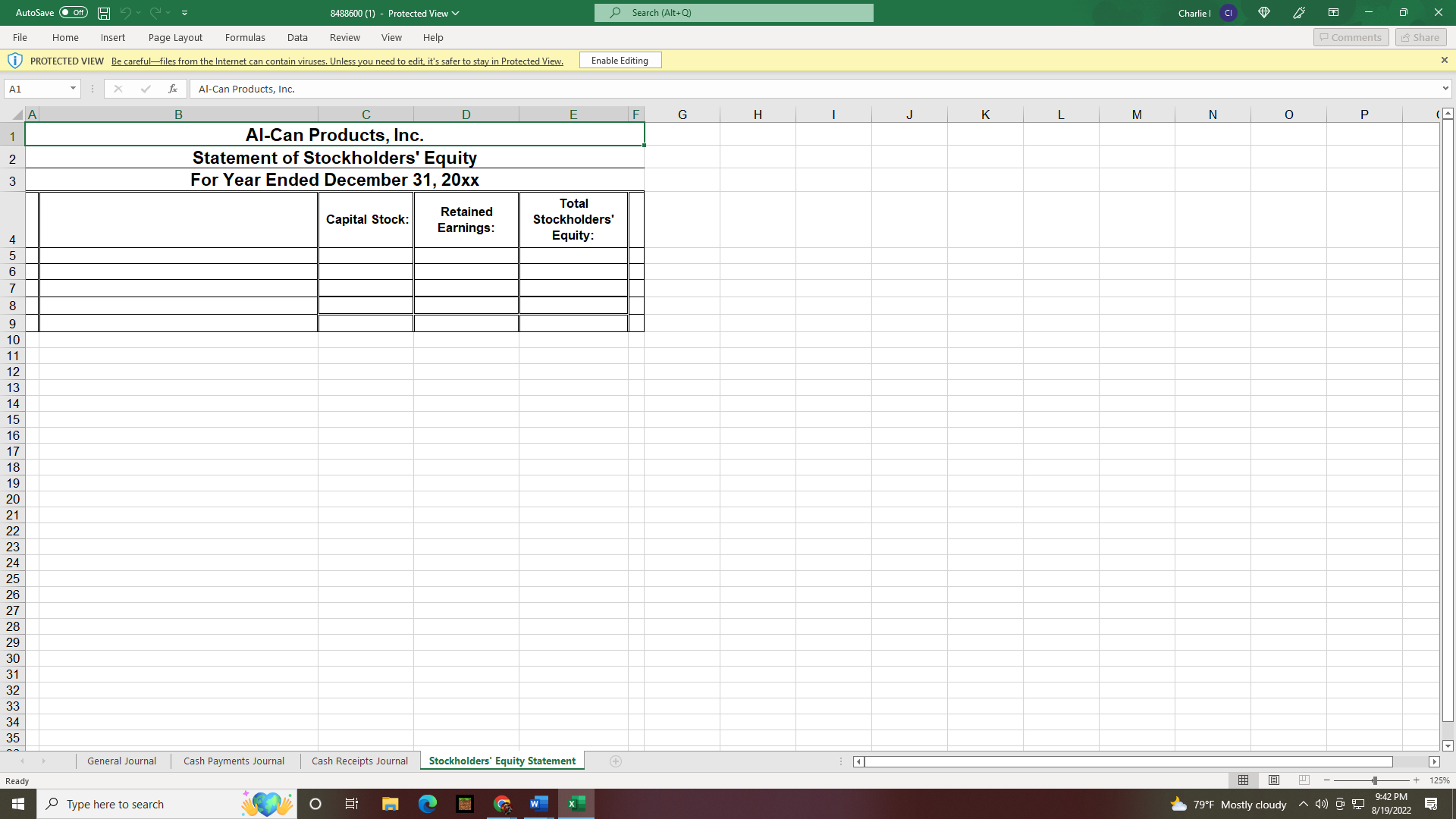
Task: Click the Save icon in title bar
Action: click(104, 13)
